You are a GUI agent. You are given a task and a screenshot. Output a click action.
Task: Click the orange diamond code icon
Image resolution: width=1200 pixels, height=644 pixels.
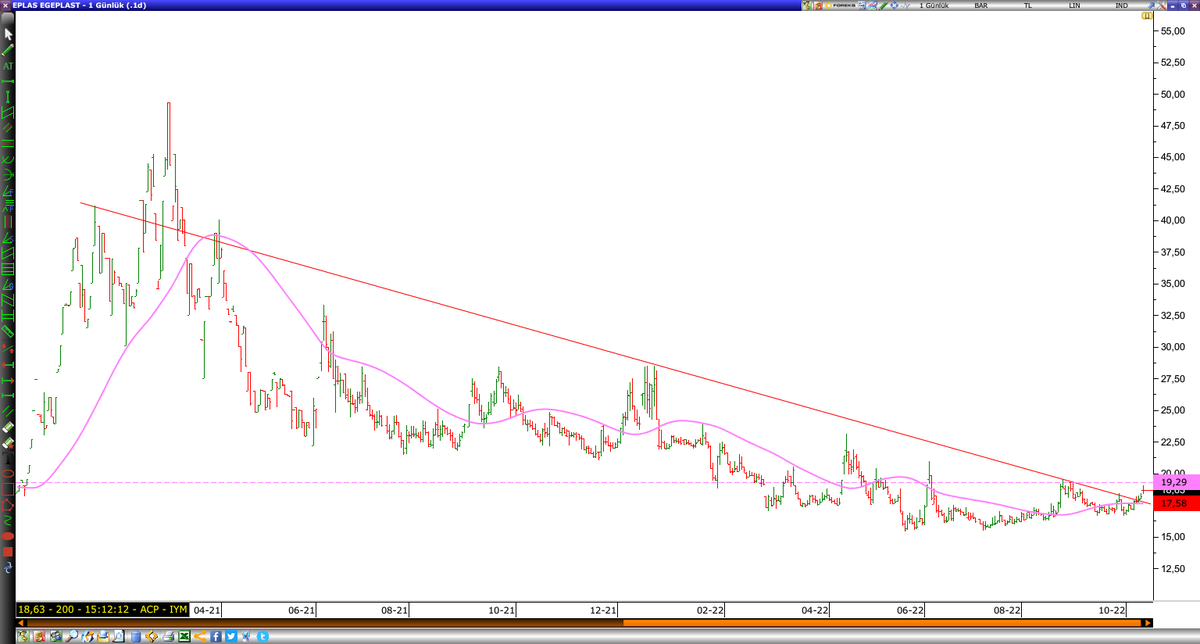tap(151, 636)
